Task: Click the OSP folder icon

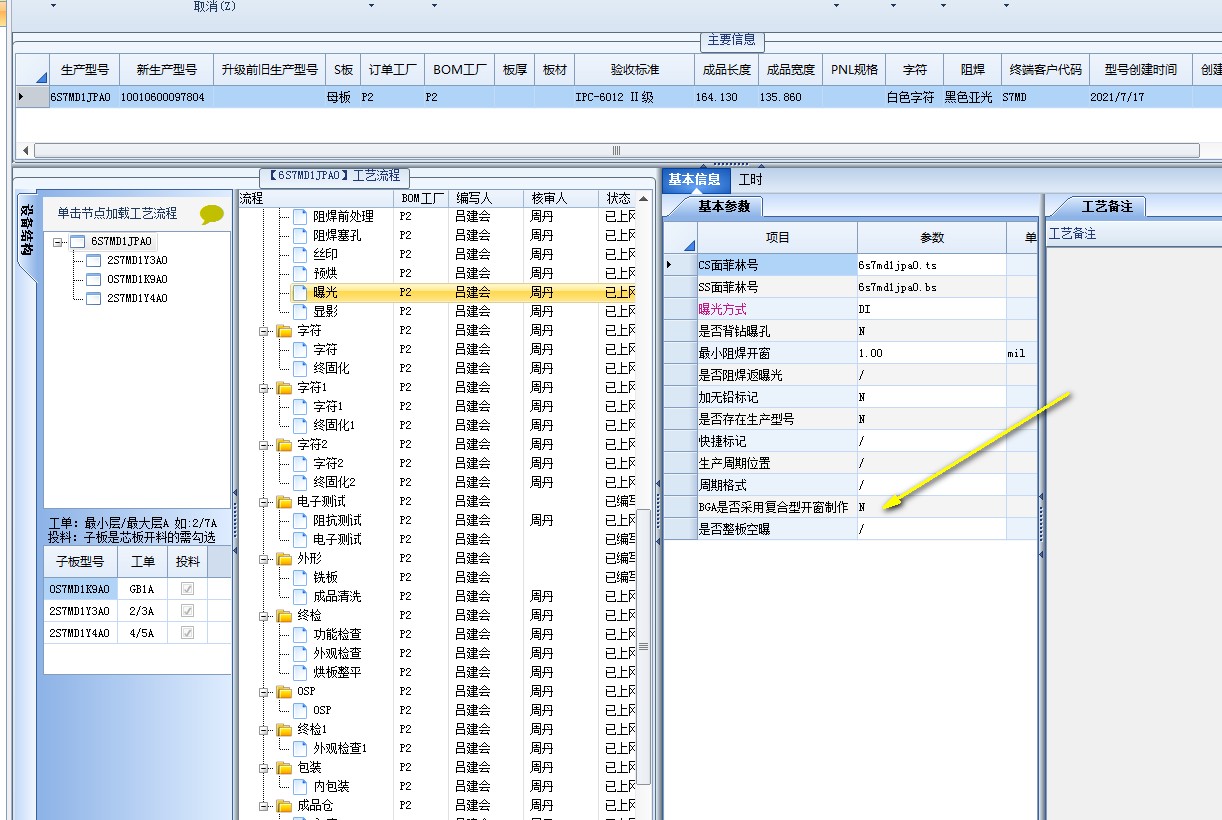Action: (284, 692)
